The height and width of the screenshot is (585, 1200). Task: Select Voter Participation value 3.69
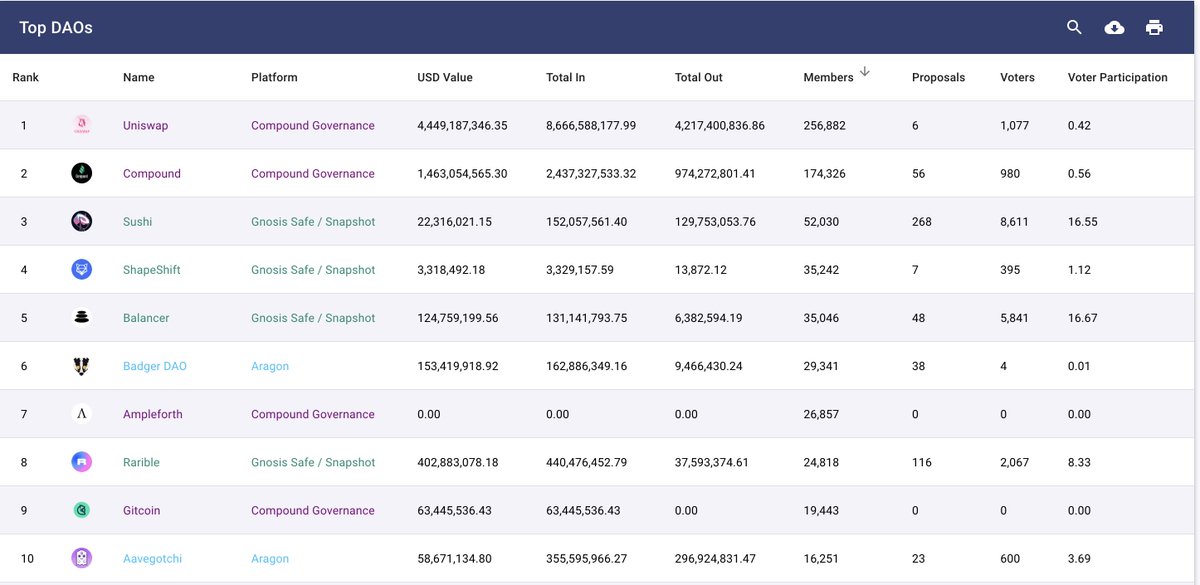tap(1079, 559)
